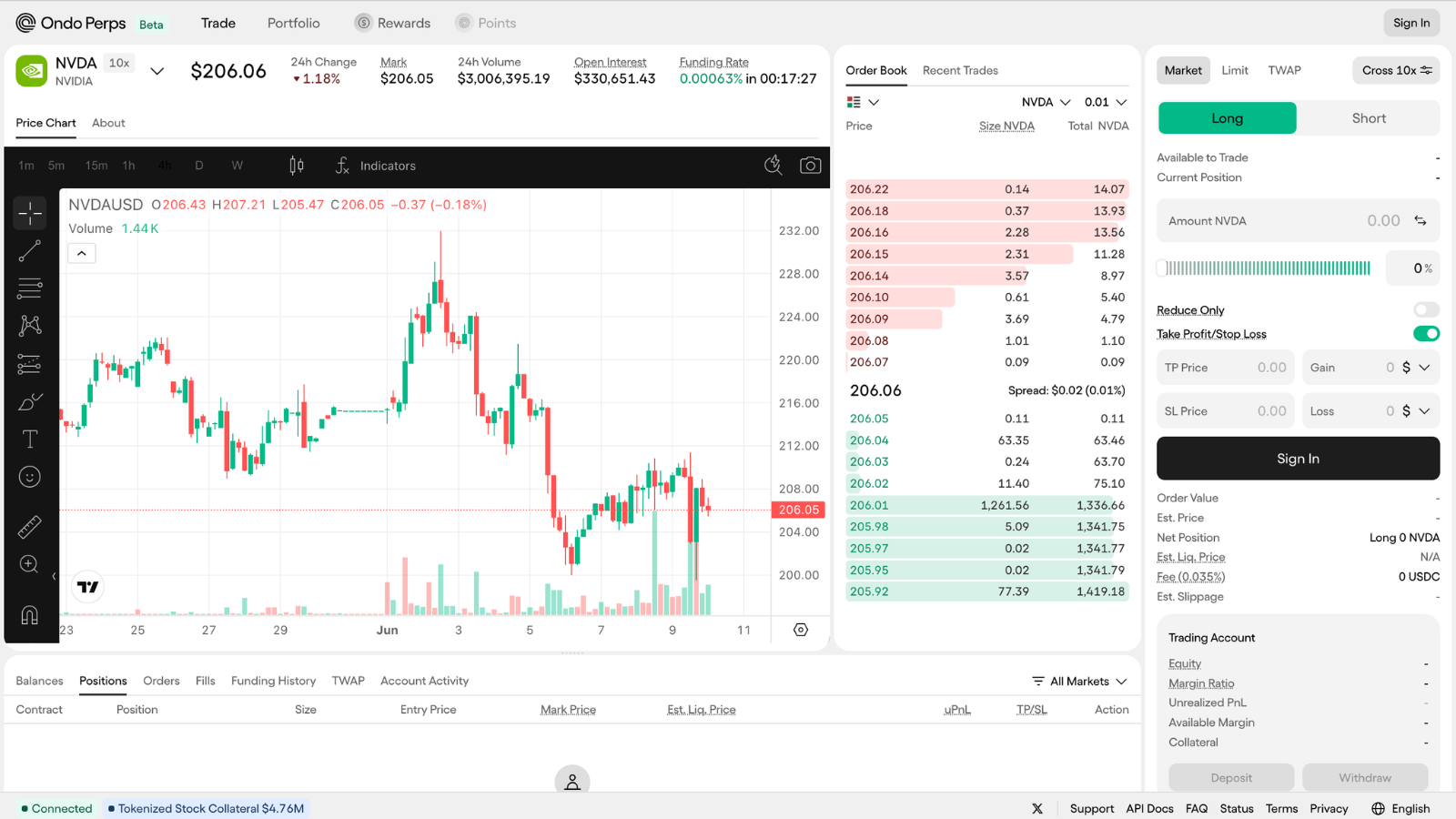This screenshot has height=819, width=1456.
Task: Open the Balances tab
Action: (39, 681)
